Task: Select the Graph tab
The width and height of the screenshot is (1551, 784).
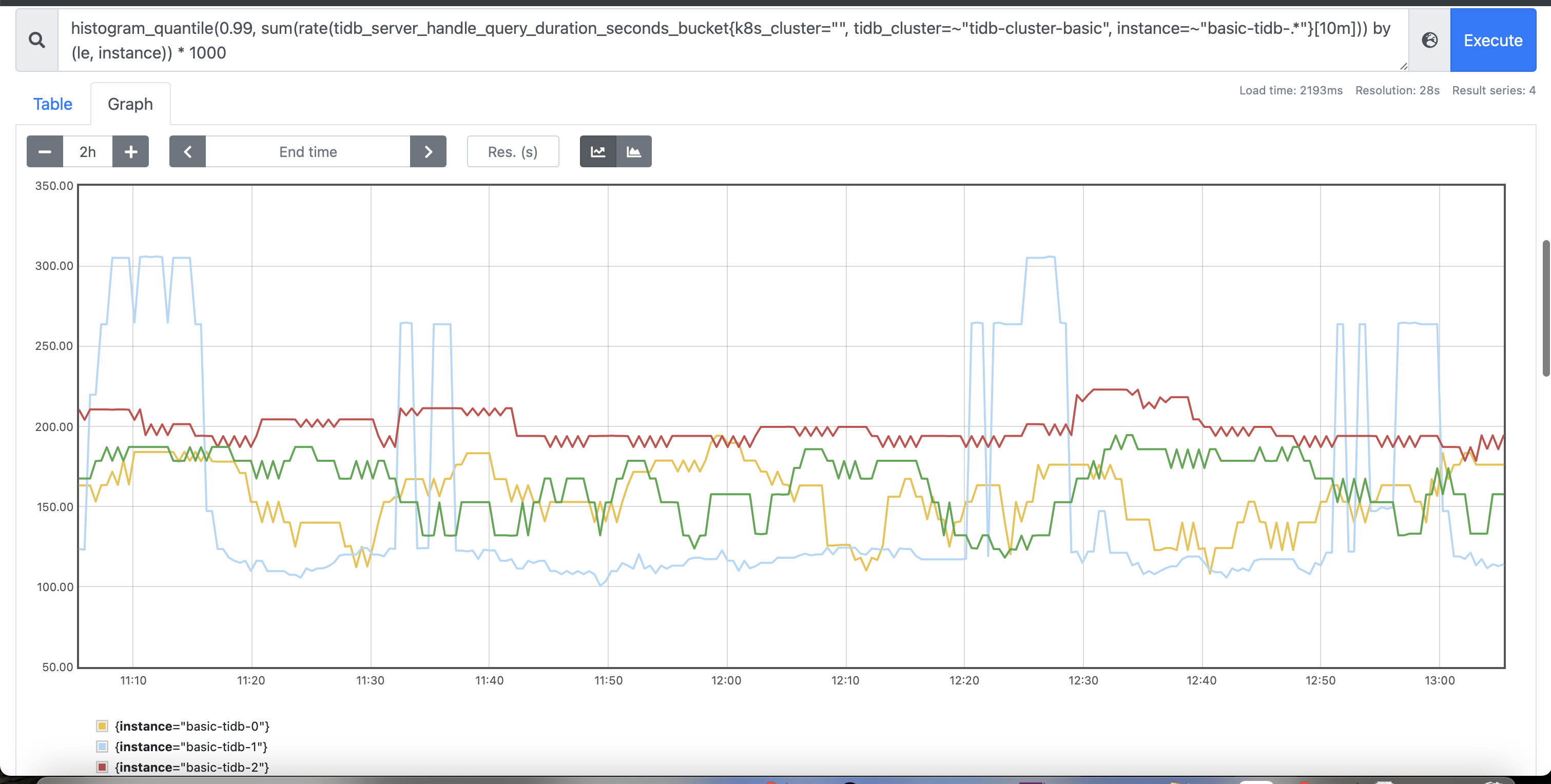Action: [130, 104]
